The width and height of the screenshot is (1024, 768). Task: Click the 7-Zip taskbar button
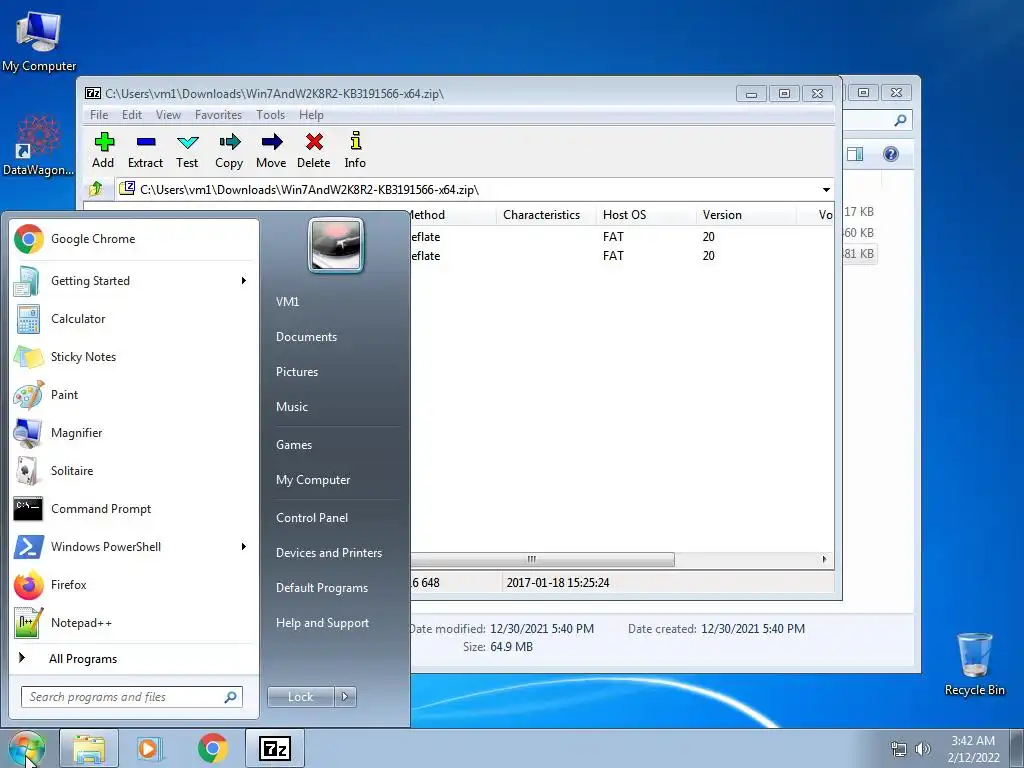tap(274, 748)
